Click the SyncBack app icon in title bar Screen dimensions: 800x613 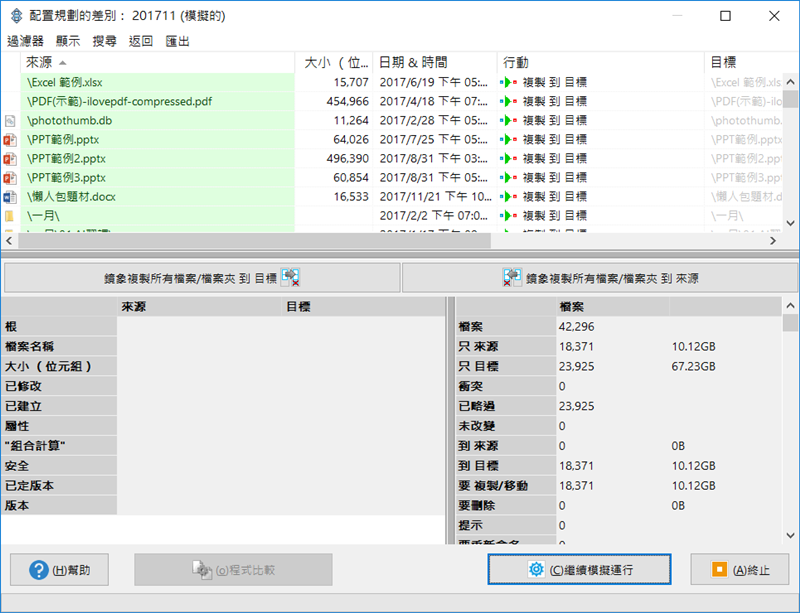tap(14, 16)
